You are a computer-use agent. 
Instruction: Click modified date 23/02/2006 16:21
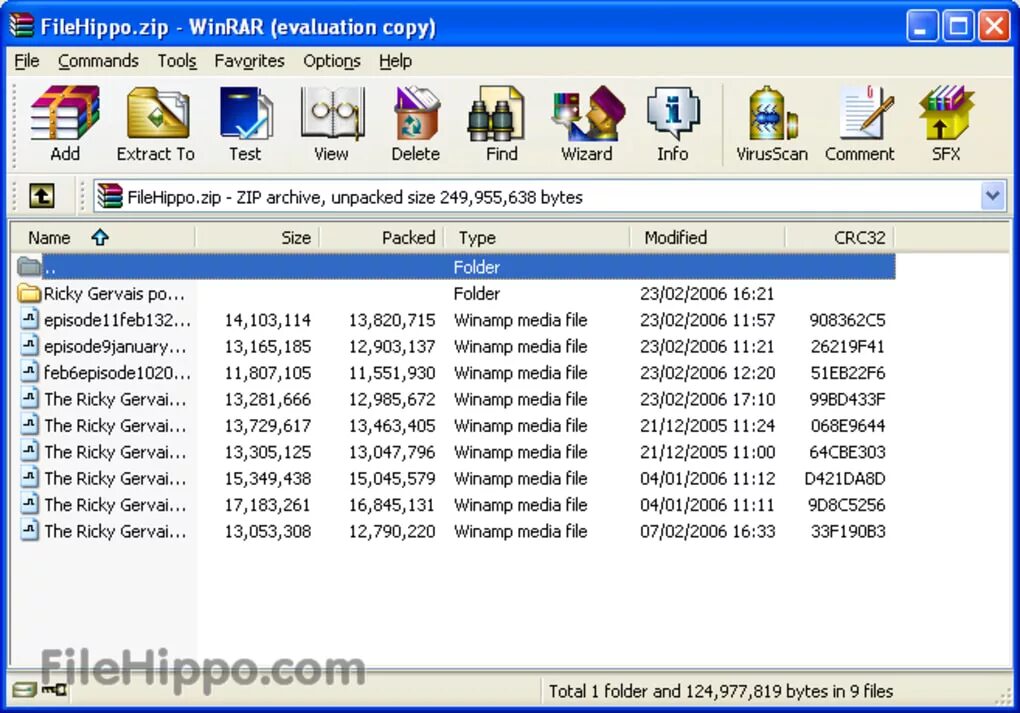click(x=707, y=293)
